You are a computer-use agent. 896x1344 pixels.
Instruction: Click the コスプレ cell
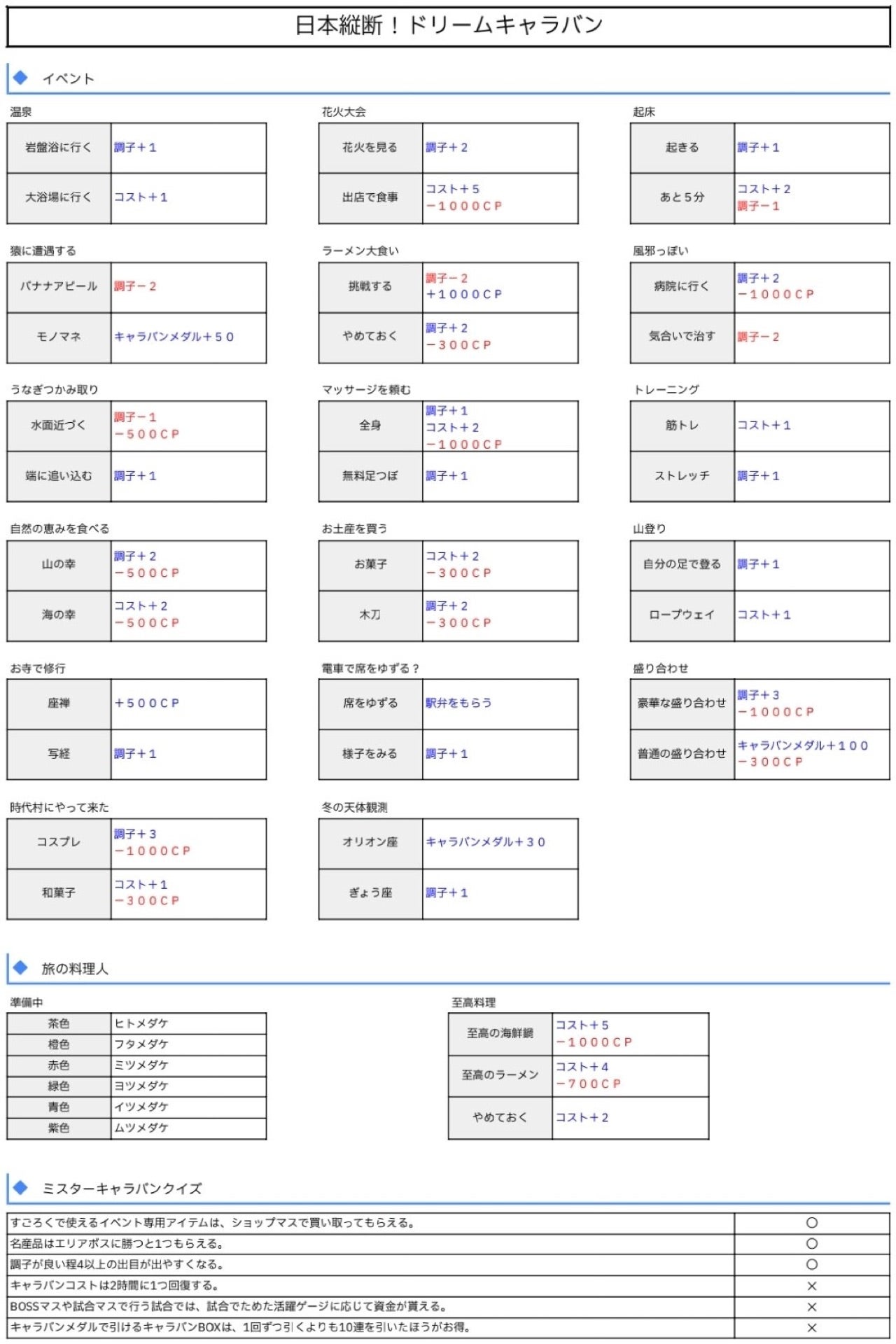point(59,843)
